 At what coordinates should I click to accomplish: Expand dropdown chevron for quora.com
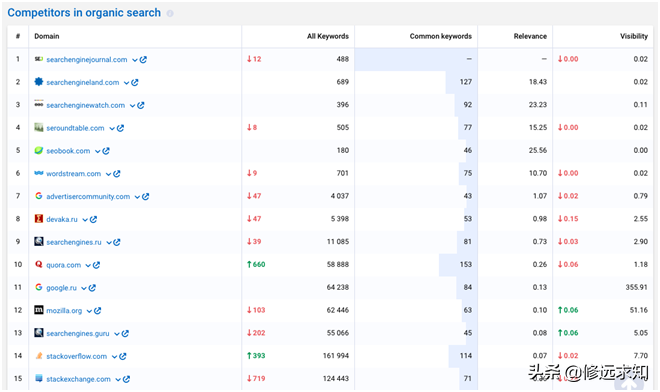tap(88, 265)
